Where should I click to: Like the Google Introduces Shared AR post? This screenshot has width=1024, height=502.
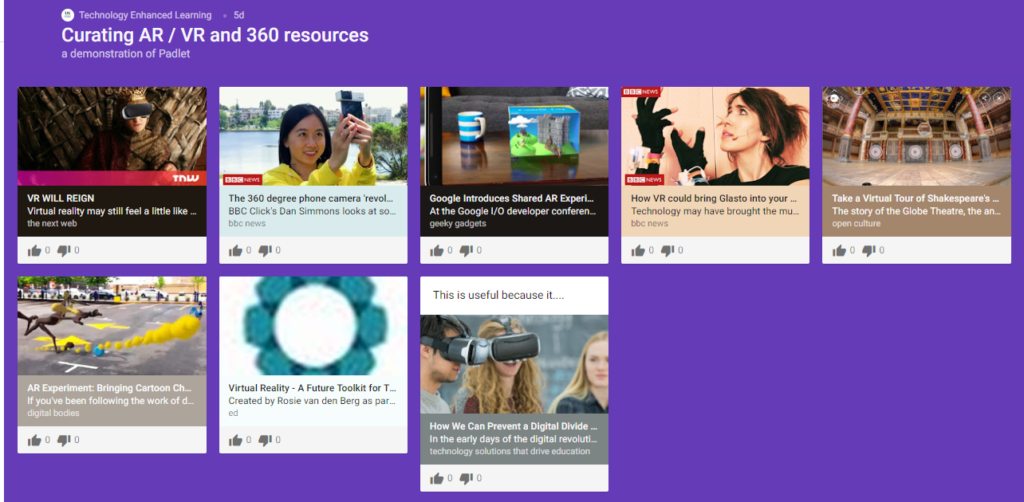(436, 251)
